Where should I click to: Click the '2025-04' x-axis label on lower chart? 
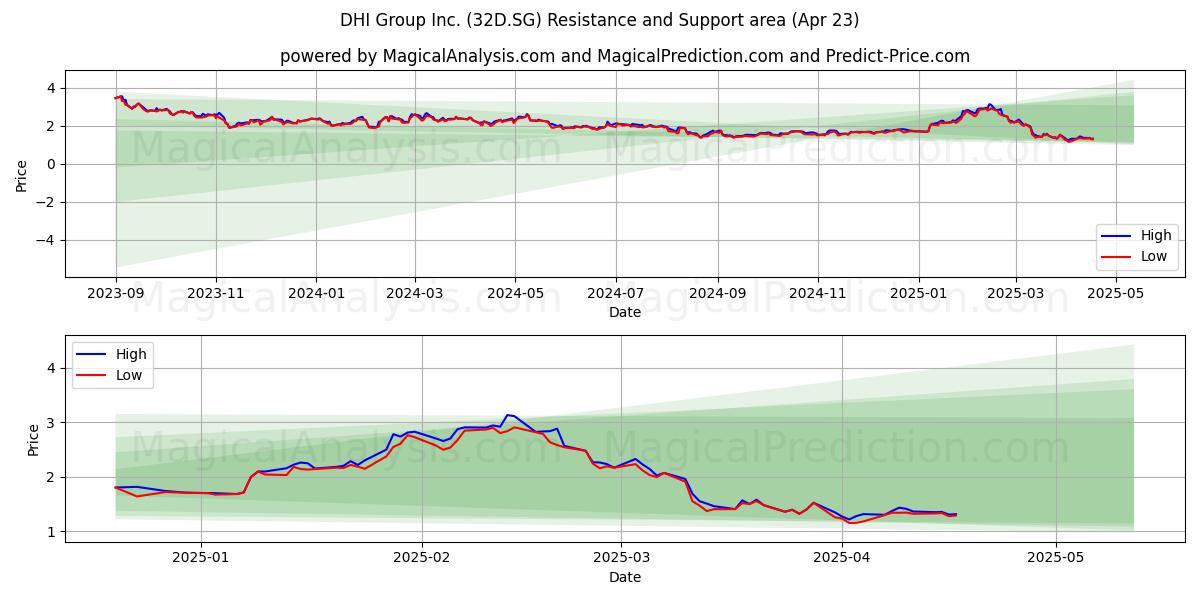point(842,558)
